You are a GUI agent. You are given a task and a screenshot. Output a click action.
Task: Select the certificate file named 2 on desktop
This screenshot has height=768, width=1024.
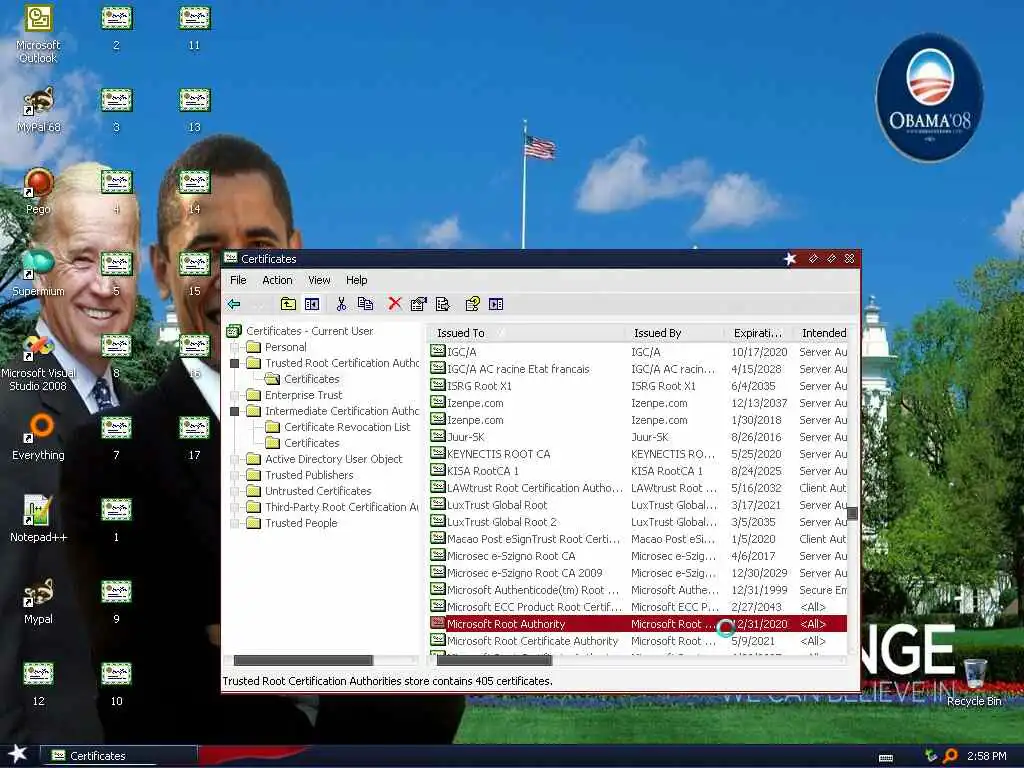pyautogui.click(x=116, y=27)
